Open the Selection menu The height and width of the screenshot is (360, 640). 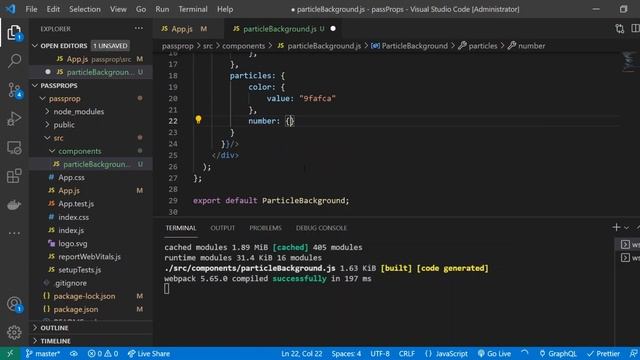84,9
